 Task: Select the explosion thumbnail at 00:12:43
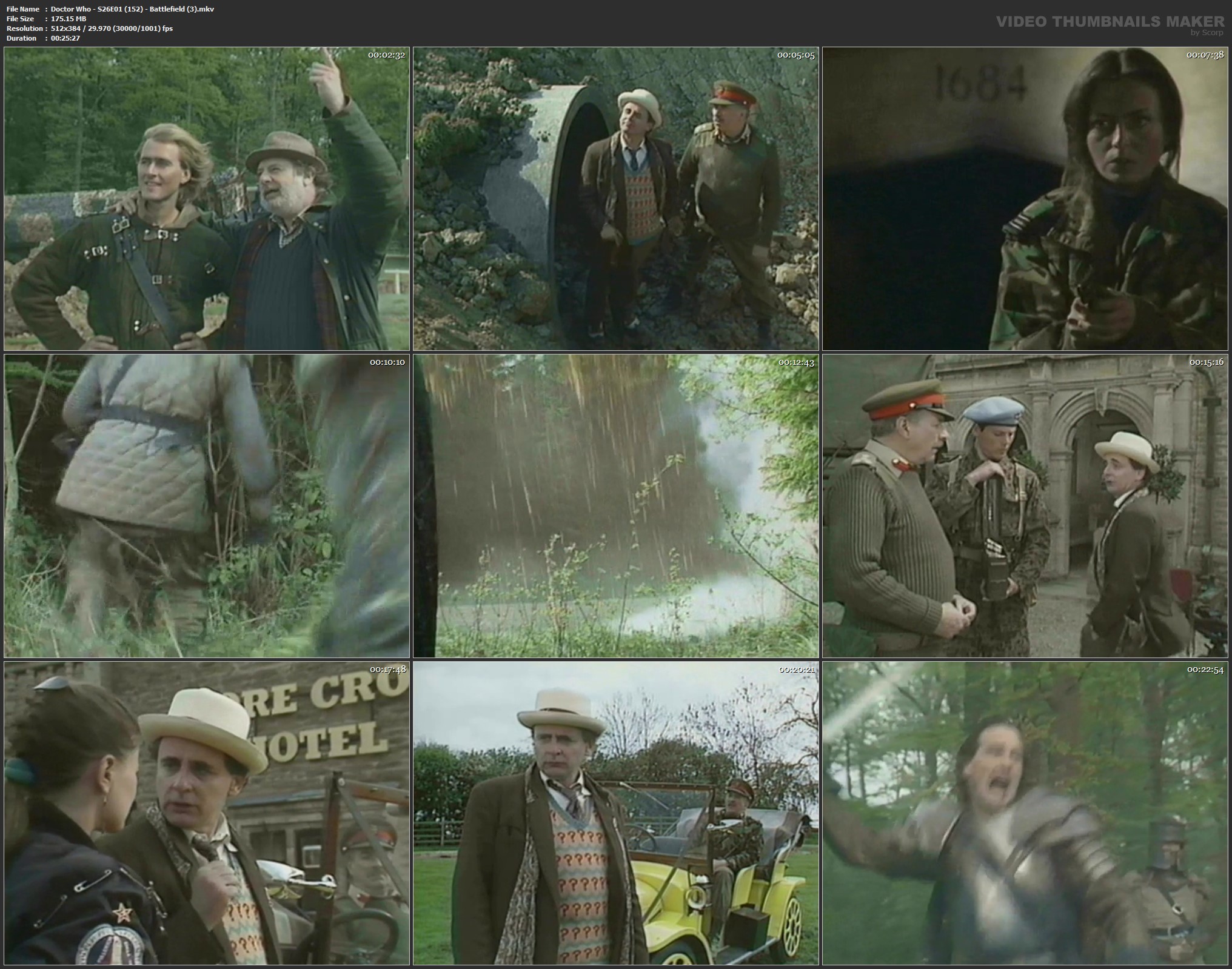tap(616, 506)
